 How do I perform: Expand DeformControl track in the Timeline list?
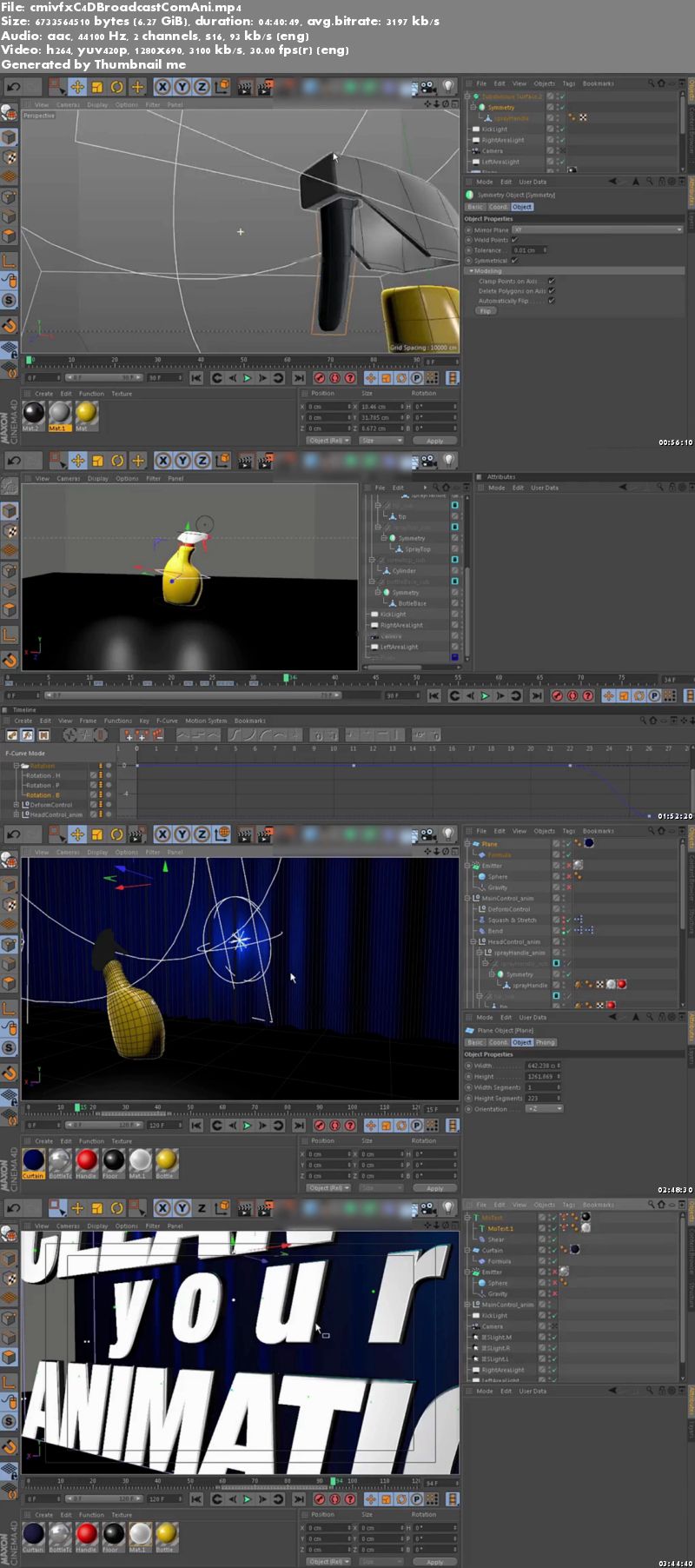coord(16,805)
